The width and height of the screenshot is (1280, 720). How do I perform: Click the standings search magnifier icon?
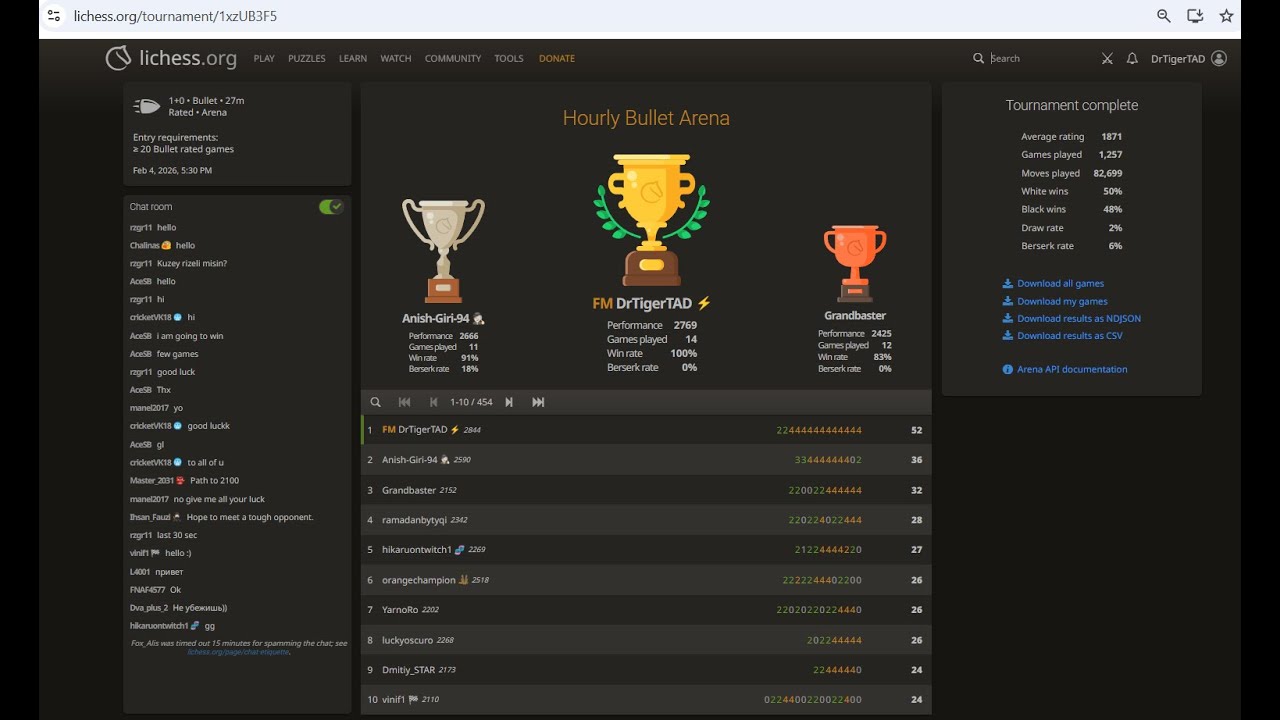point(376,402)
